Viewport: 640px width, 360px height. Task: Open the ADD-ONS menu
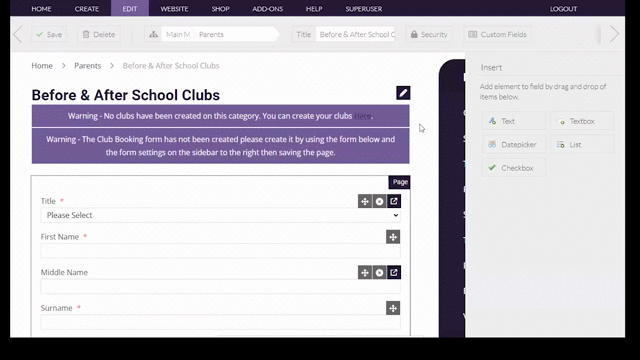(267, 9)
